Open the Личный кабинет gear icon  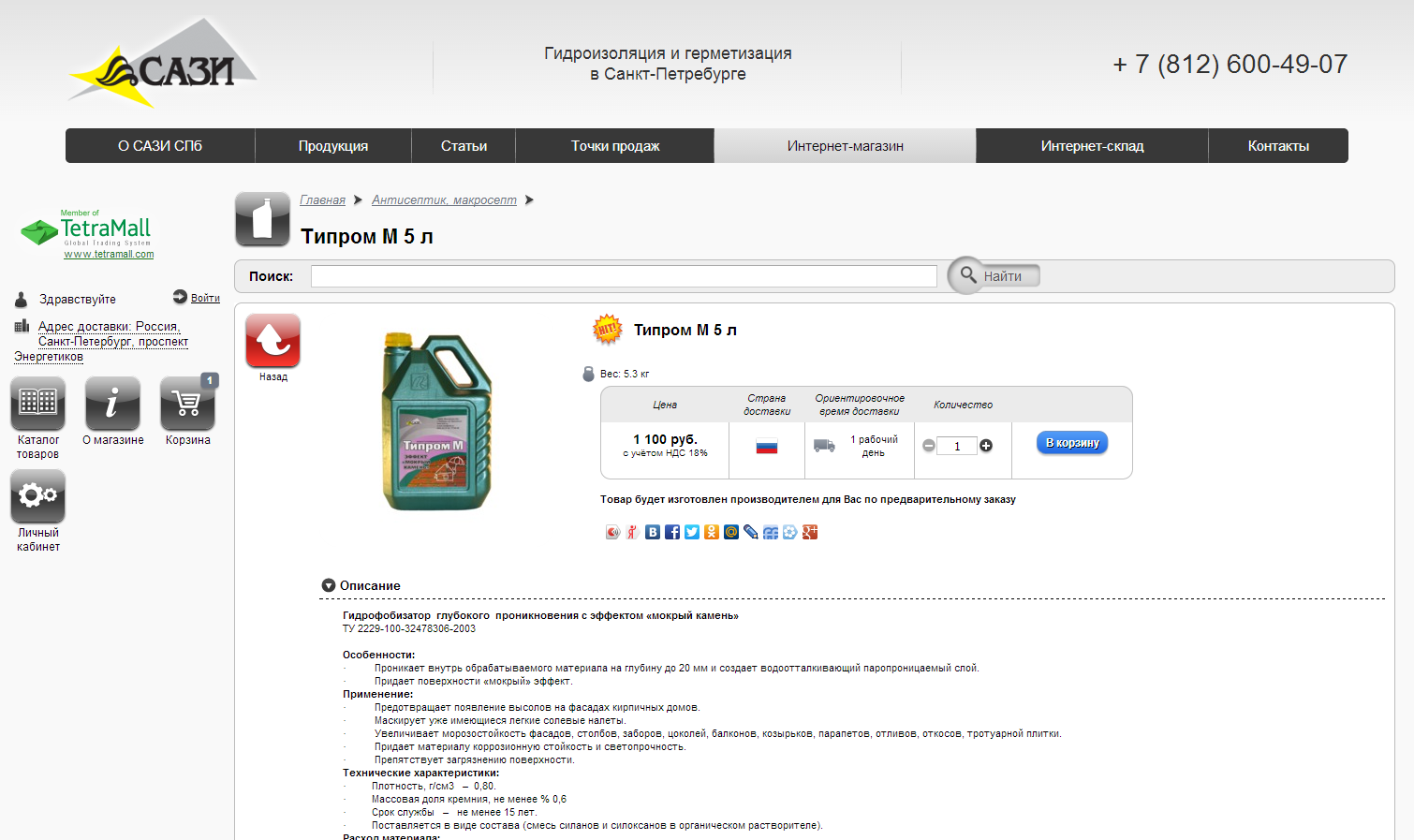pyautogui.click(x=37, y=496)
